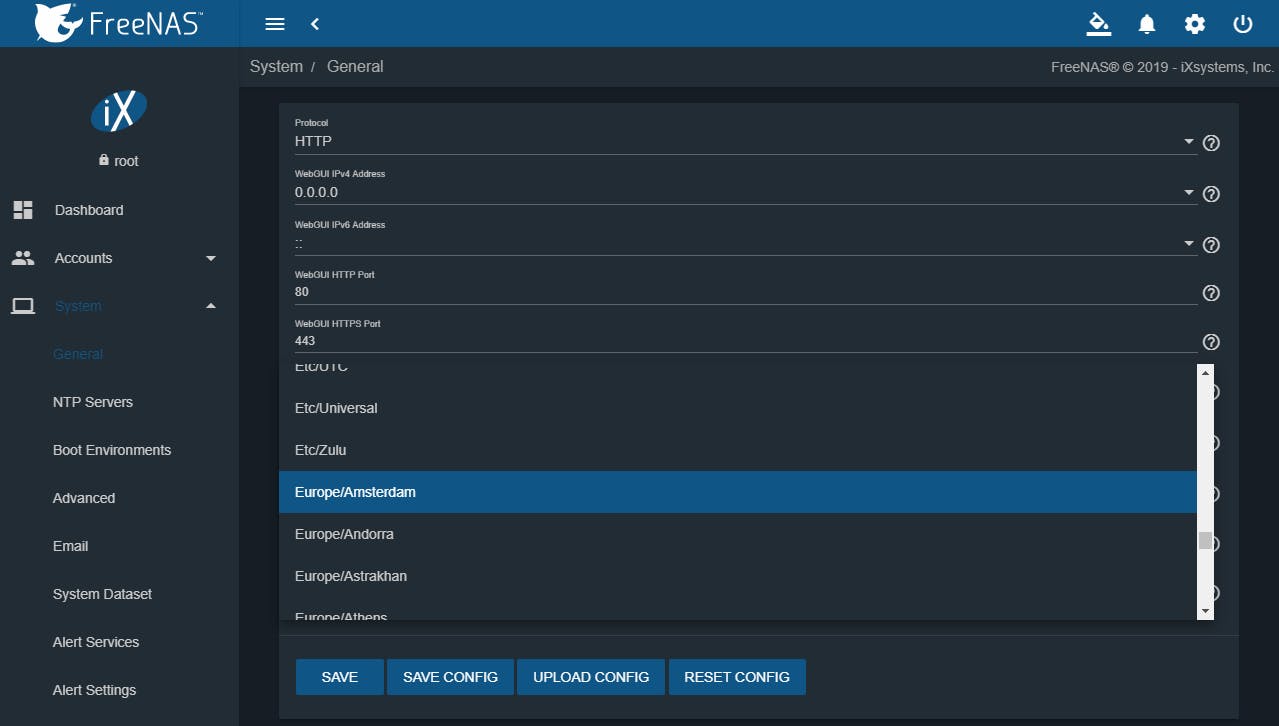Open Advanced system settings
The width and height of the screenshot is (1279, 726).
(x=84, y=498)
